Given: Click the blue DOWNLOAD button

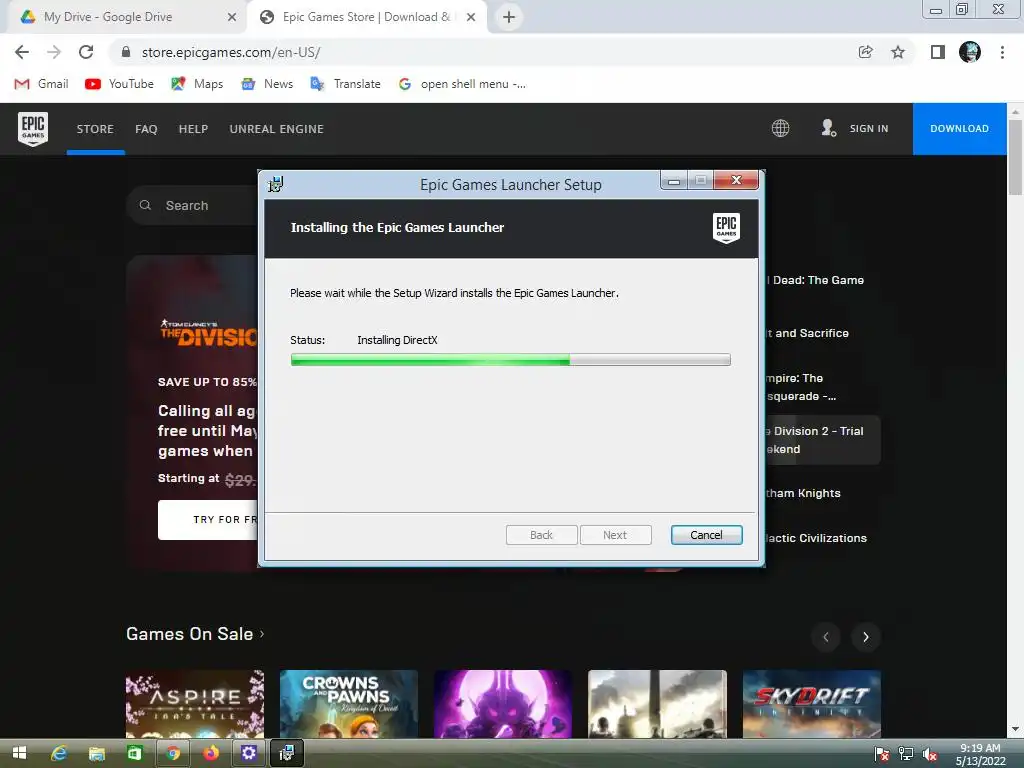Looking at the screenshot, I should [959, 129].
